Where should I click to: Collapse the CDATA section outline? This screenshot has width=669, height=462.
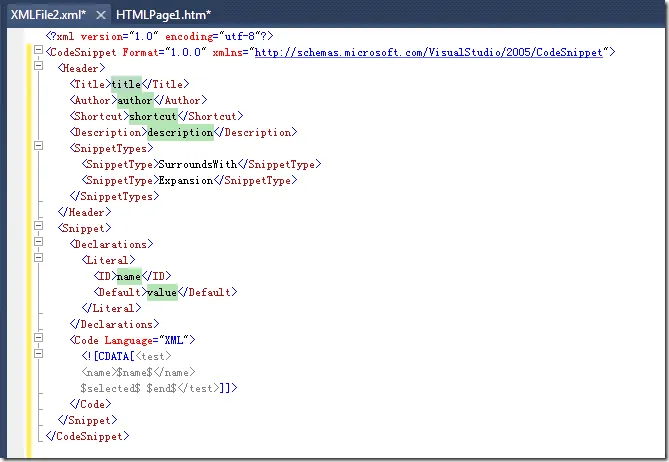[39, 356]
